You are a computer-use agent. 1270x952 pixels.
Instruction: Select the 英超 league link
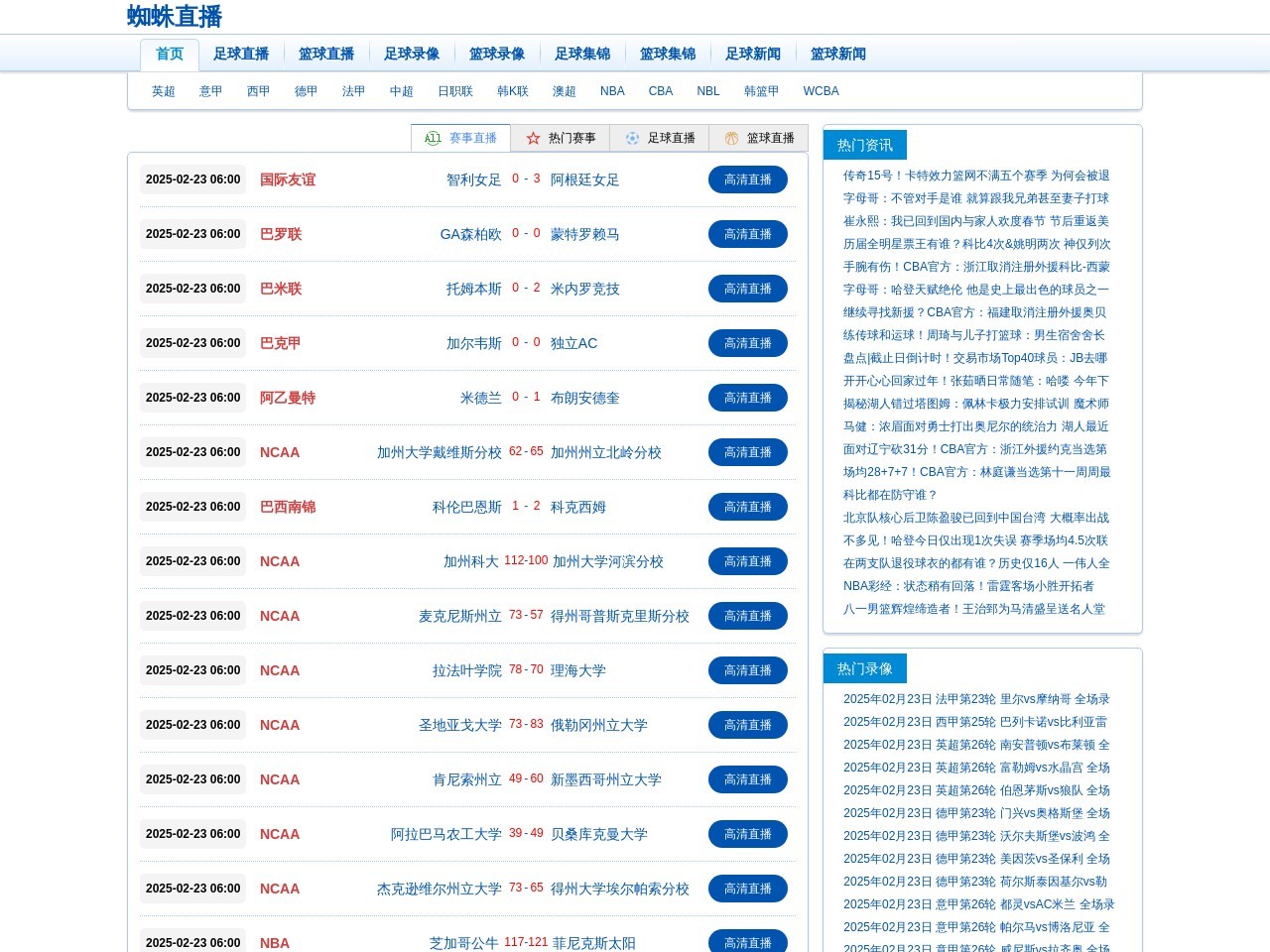coord(164,91)
